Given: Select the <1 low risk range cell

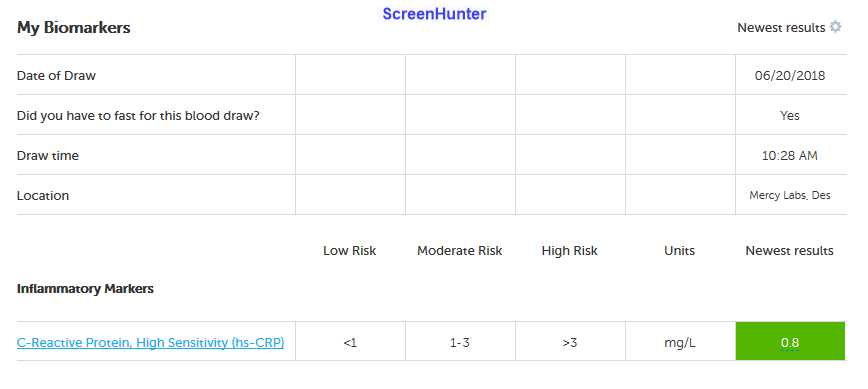Looking at the screenshot, I should pos(350,343).
